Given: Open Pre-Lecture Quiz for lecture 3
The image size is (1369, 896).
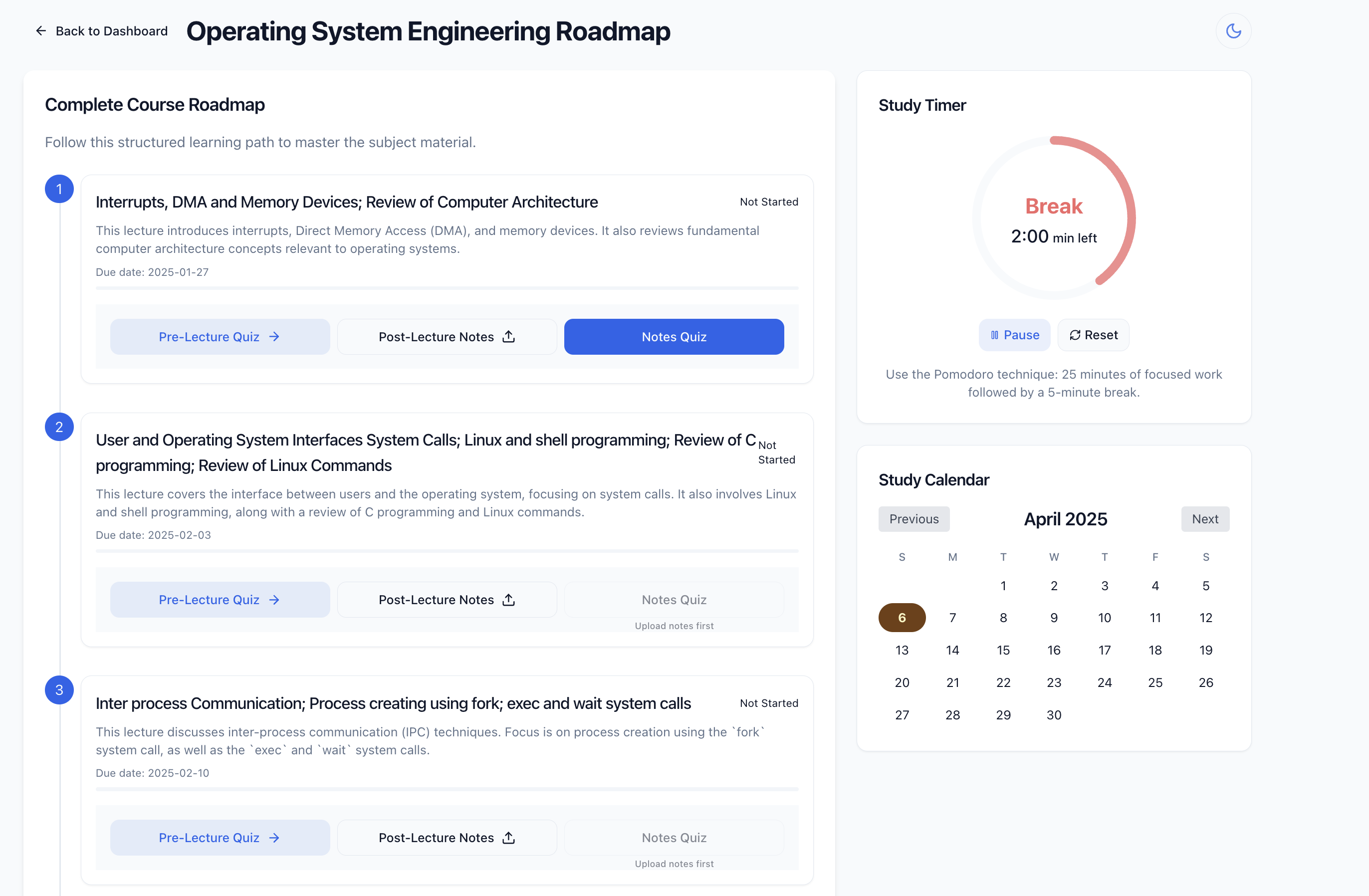Looking at the screenshot, I should [x=220, y=838].
